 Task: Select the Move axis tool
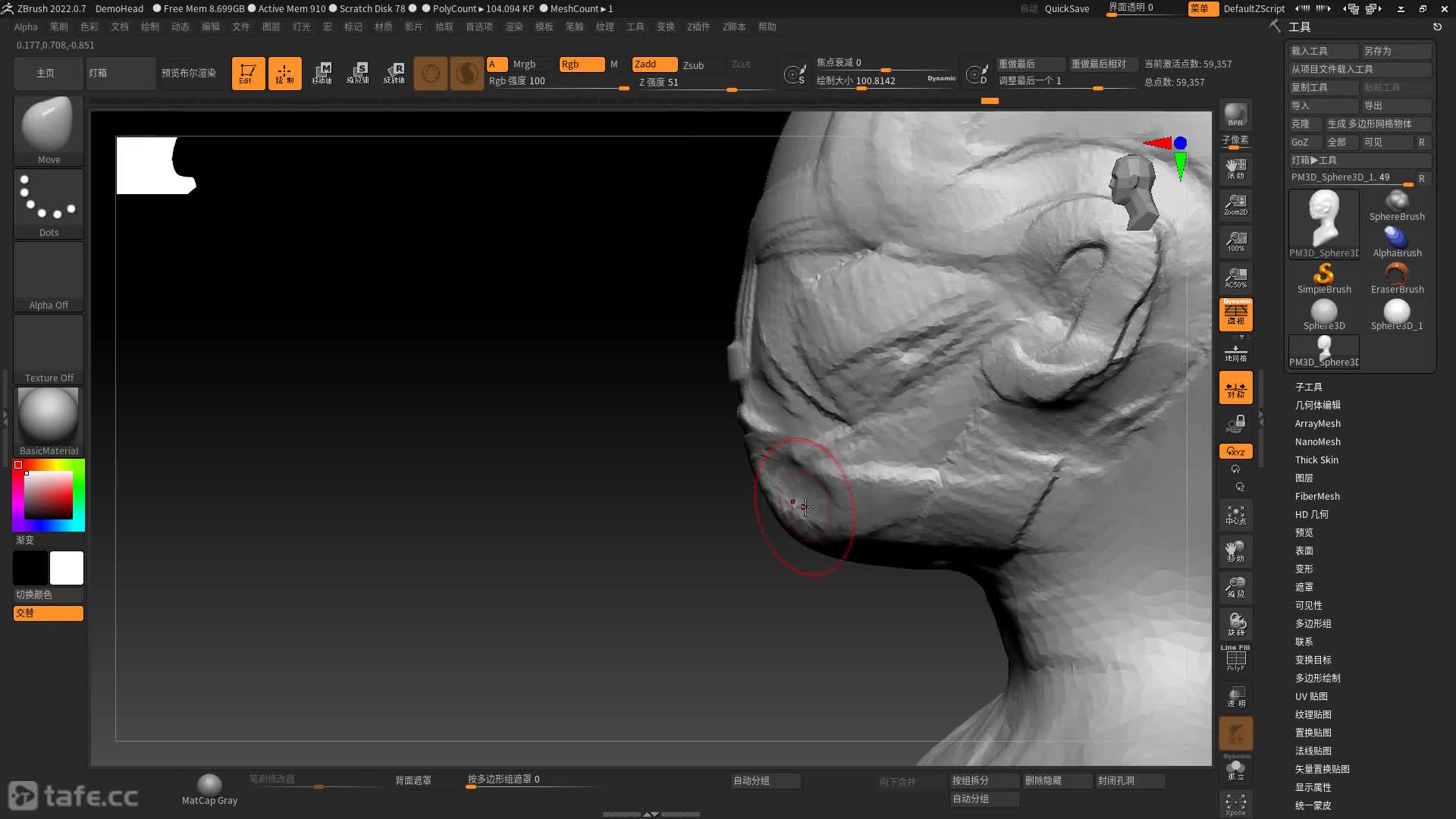322,74
